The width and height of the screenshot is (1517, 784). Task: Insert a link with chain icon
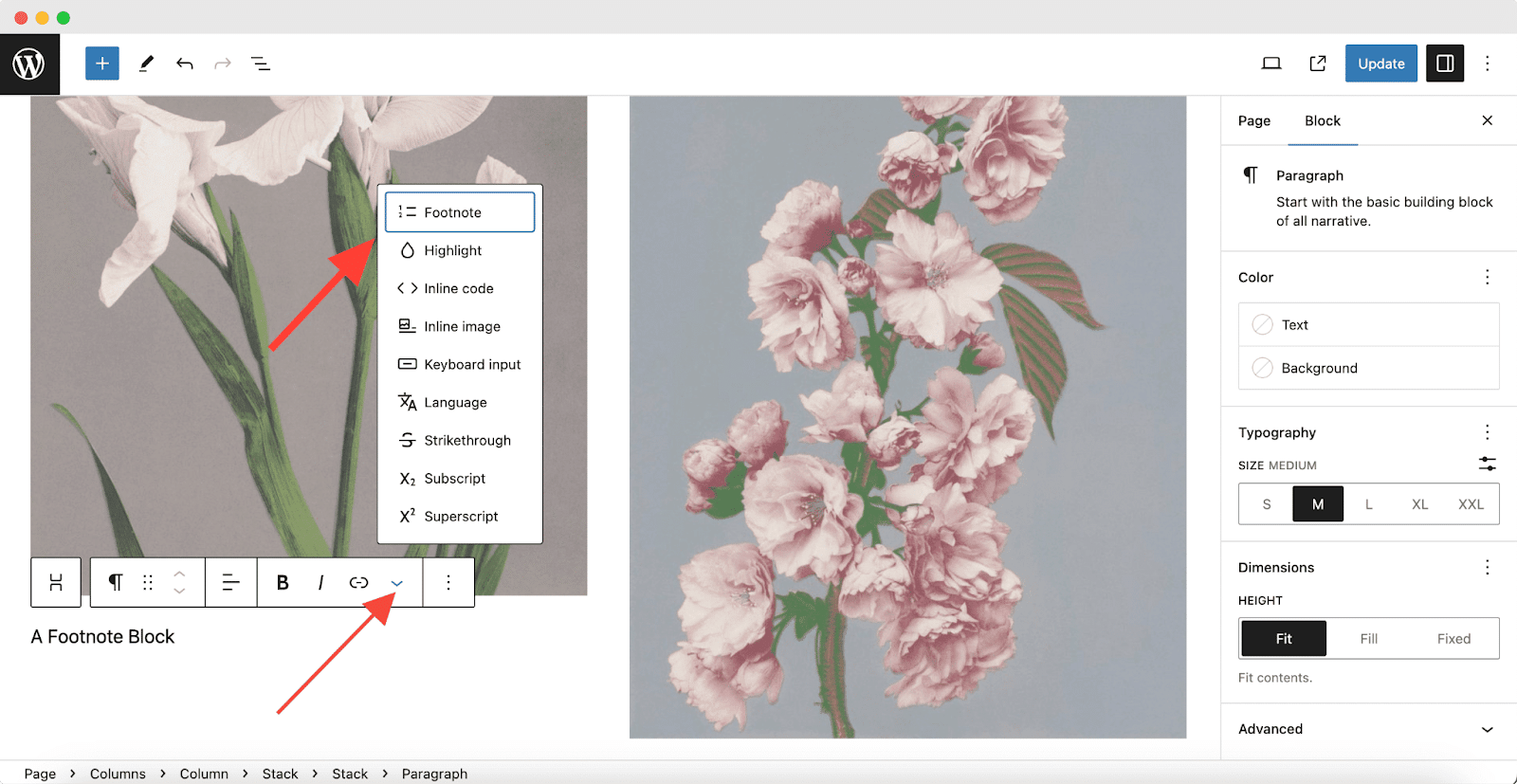(x=358, y=582)
